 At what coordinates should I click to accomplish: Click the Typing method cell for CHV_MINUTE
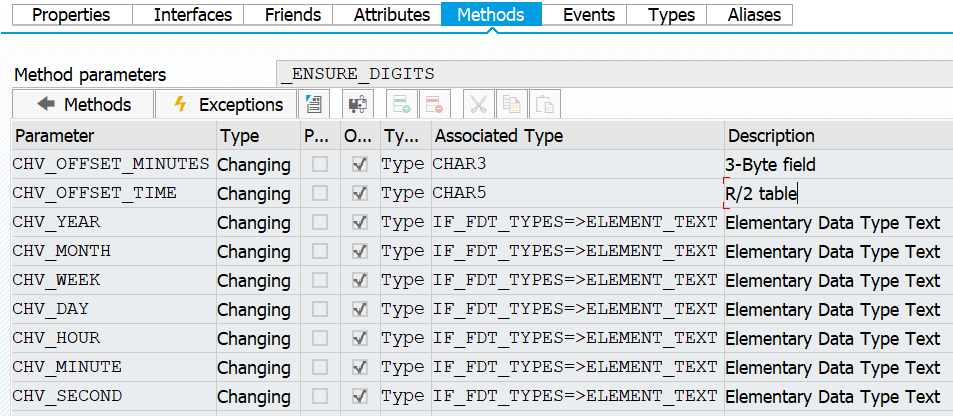(x=405, y=367)
